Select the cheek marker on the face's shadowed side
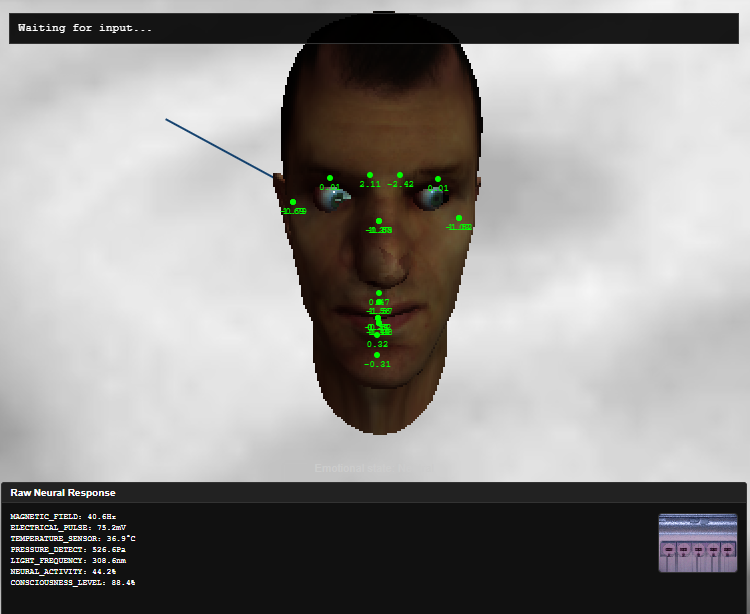The height and width of the screenshot is (614, 750). (459, 218)
